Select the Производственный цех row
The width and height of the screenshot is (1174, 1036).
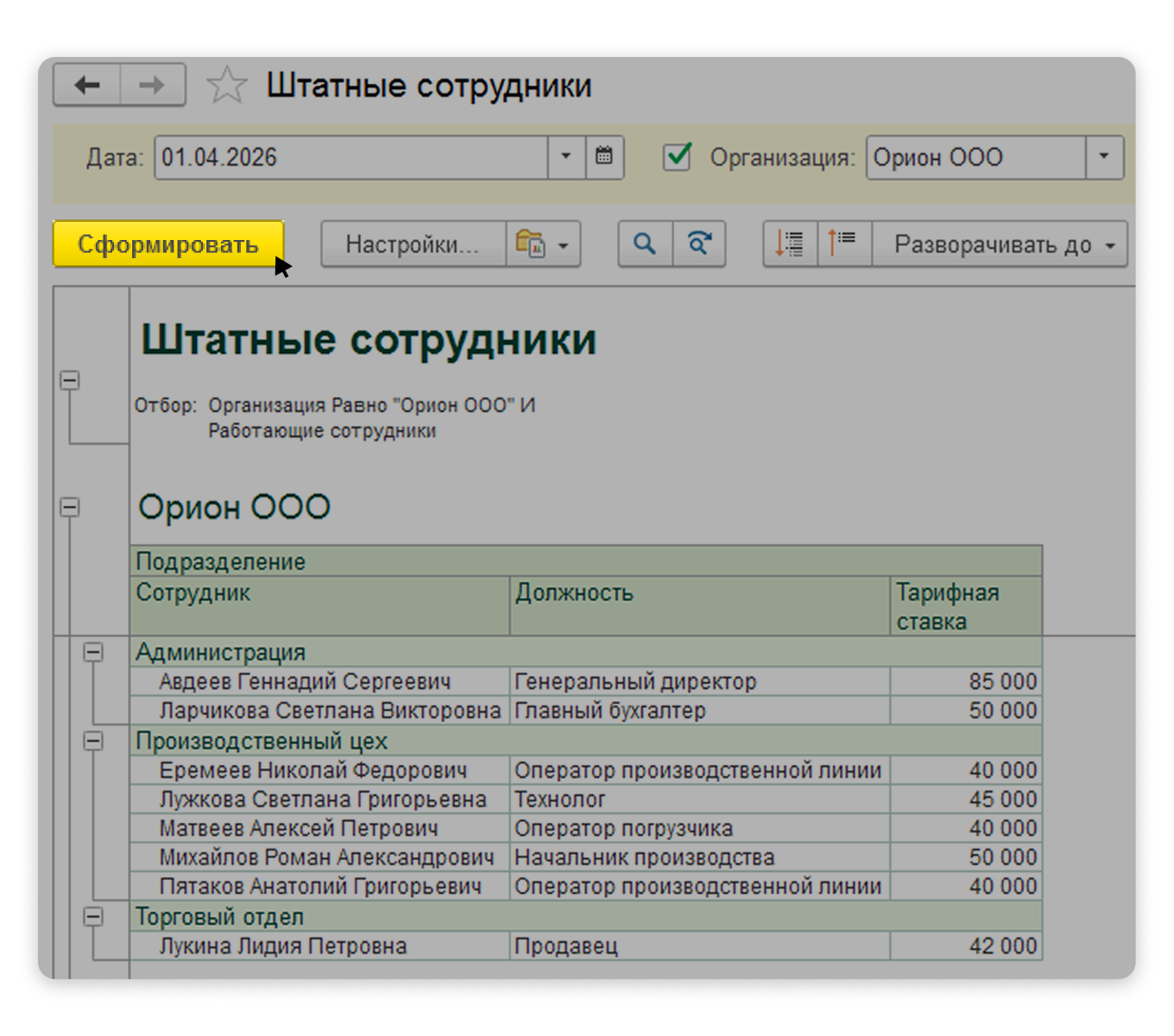(586, 741)
